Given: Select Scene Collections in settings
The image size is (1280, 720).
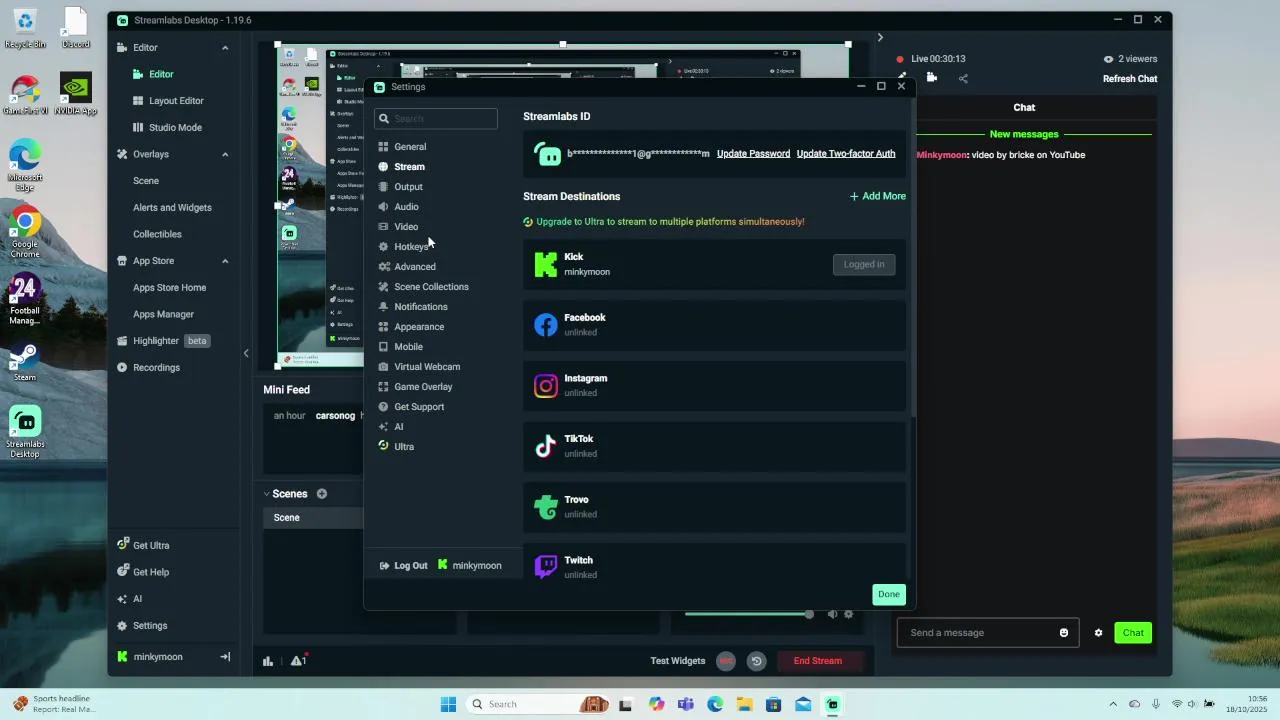Looking at the screenshot, I should 431,287.
